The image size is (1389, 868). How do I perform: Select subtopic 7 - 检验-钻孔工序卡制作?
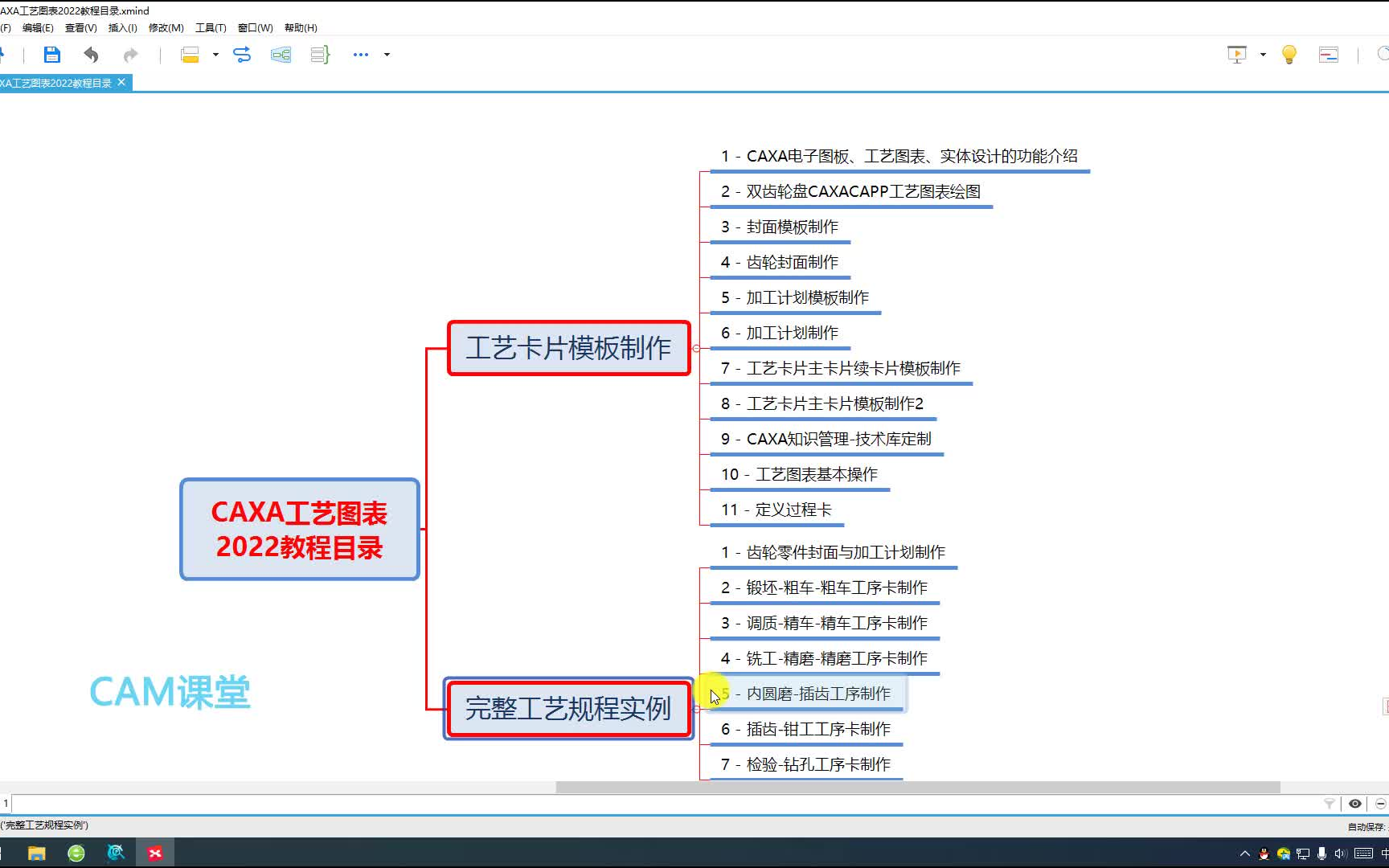(x=806, y=765)
